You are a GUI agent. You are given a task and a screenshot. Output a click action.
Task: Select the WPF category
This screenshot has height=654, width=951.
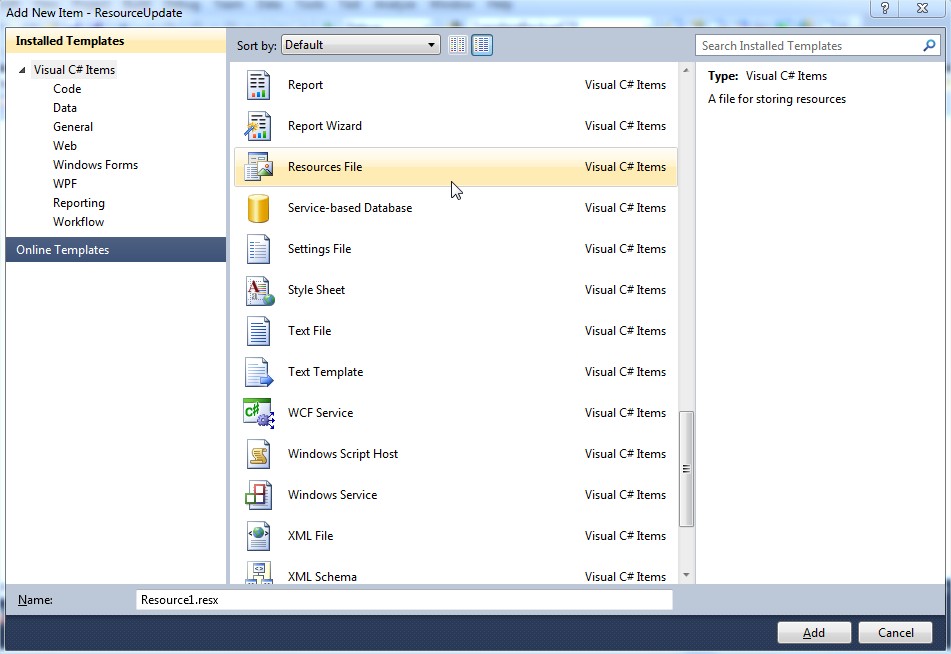tap(65, 184)
